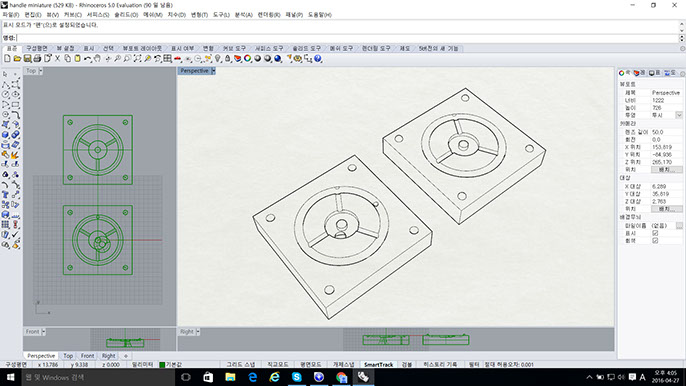
Task: Switch to the 뷰포트 레이아웃 toolbar tab
Action: click(x=142, y=48)
